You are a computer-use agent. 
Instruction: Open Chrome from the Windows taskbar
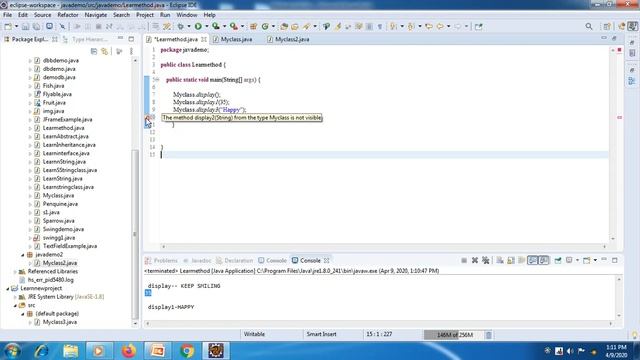187,351
